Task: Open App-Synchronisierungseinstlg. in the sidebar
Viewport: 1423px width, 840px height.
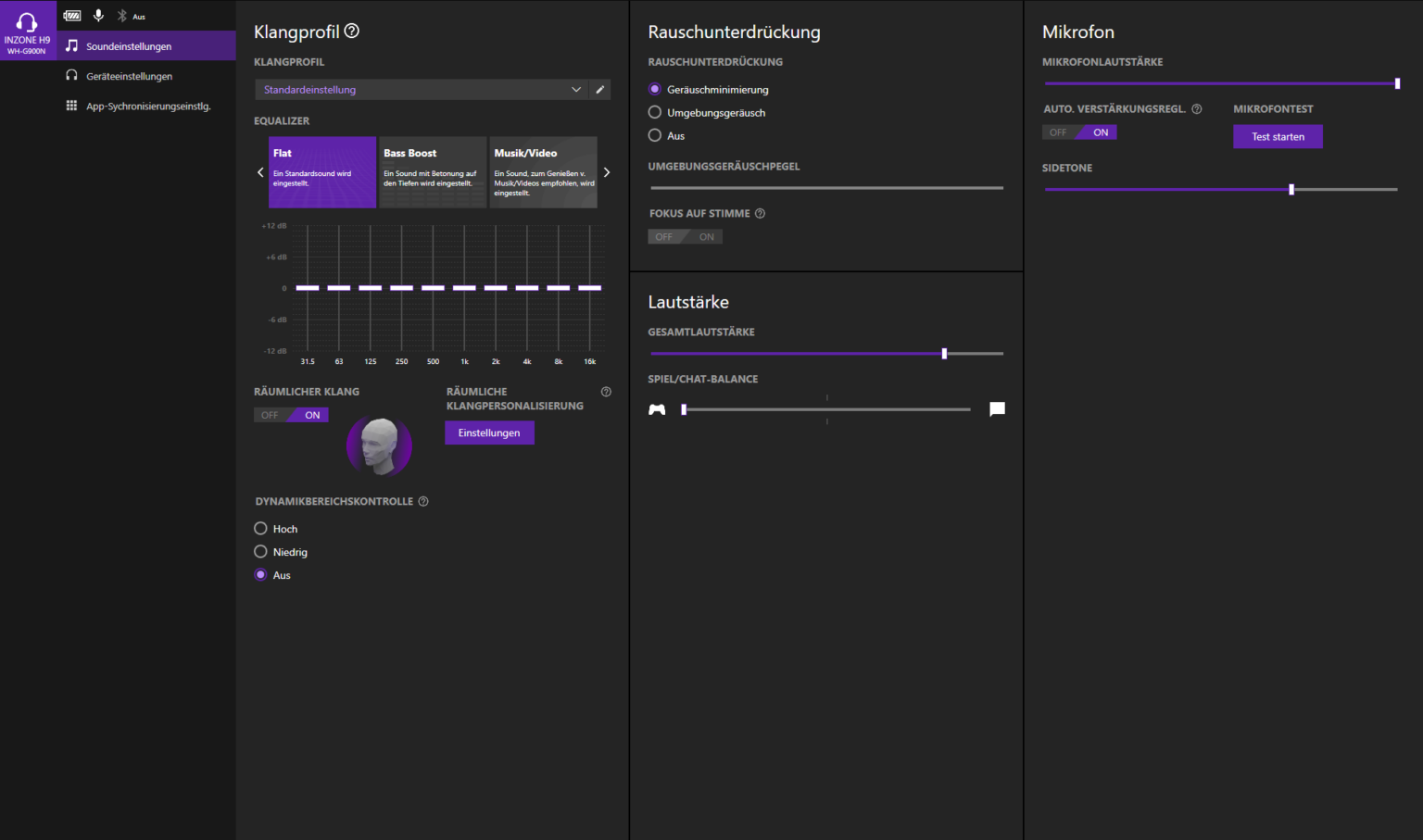Action: click(147, 107)
